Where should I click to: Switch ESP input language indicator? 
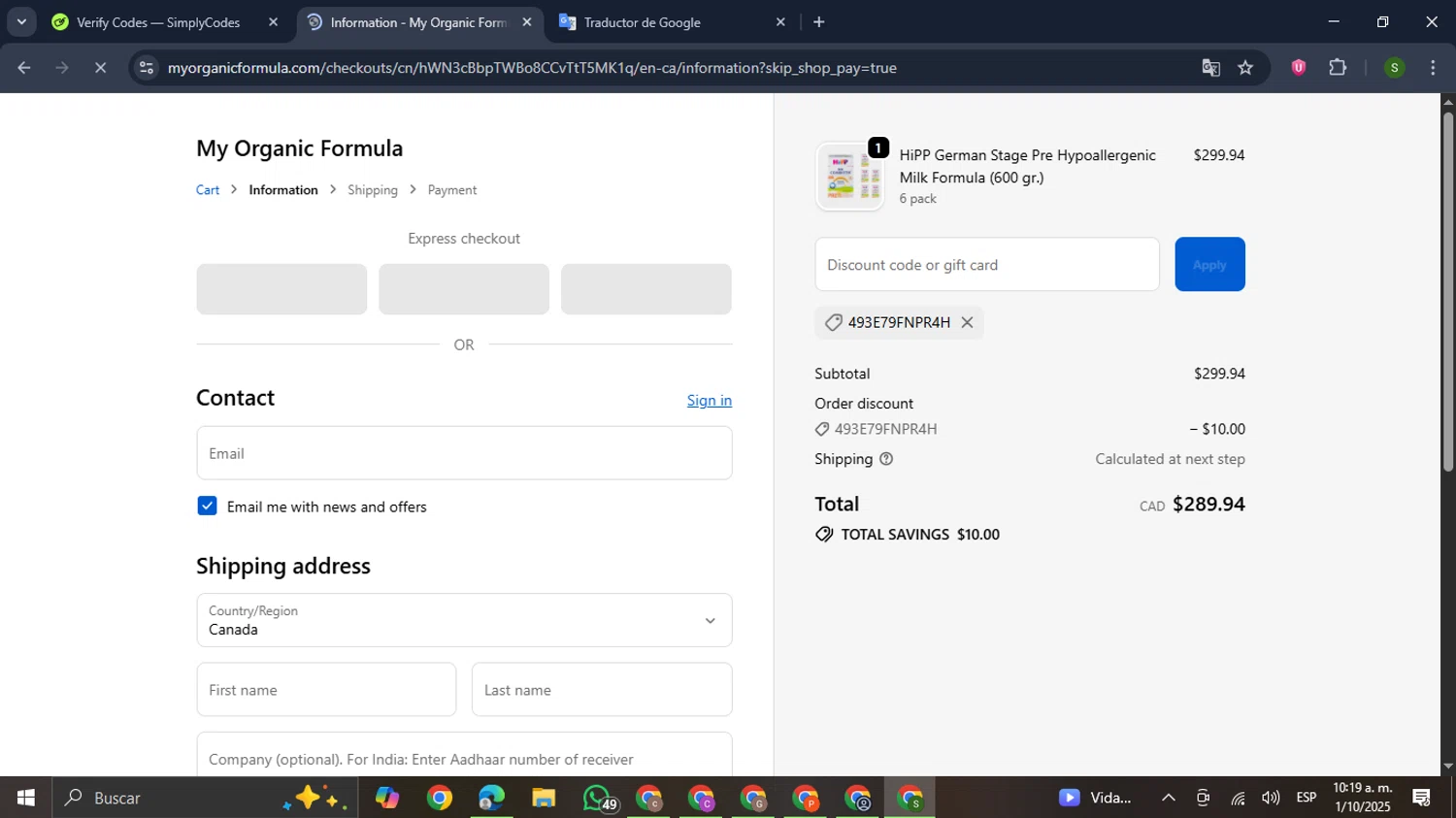(x=1307, y=798)
